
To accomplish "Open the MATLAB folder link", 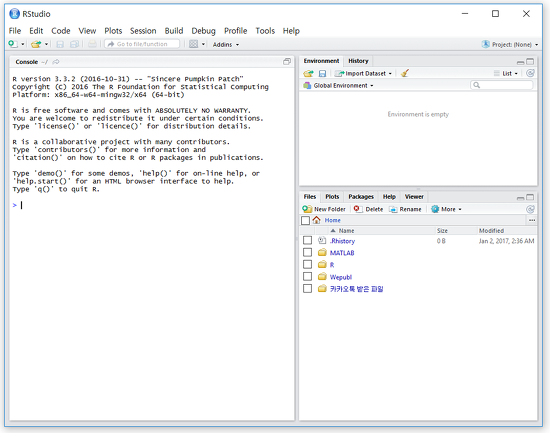I will click(342, 253).
